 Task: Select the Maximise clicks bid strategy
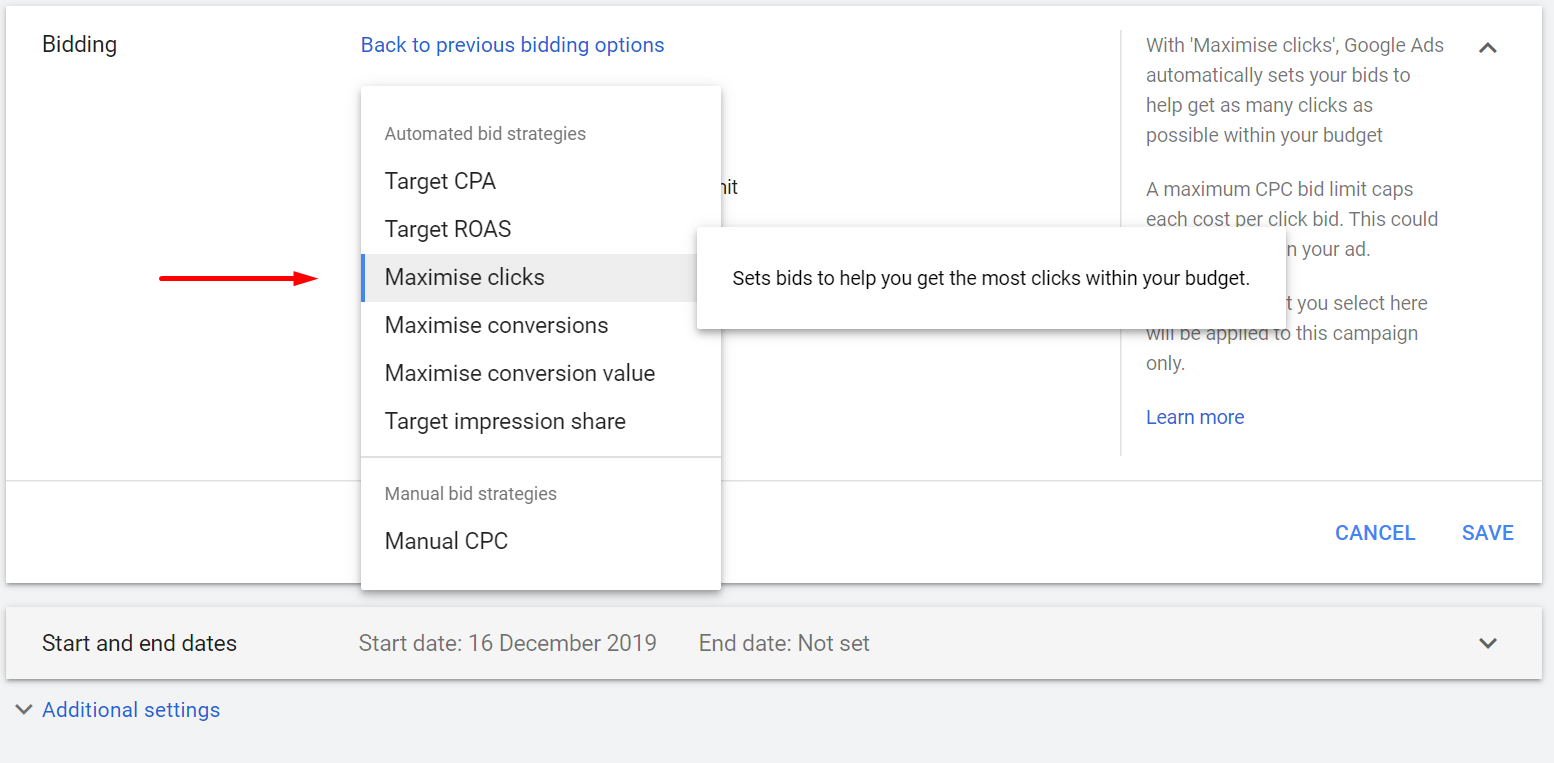464,277
